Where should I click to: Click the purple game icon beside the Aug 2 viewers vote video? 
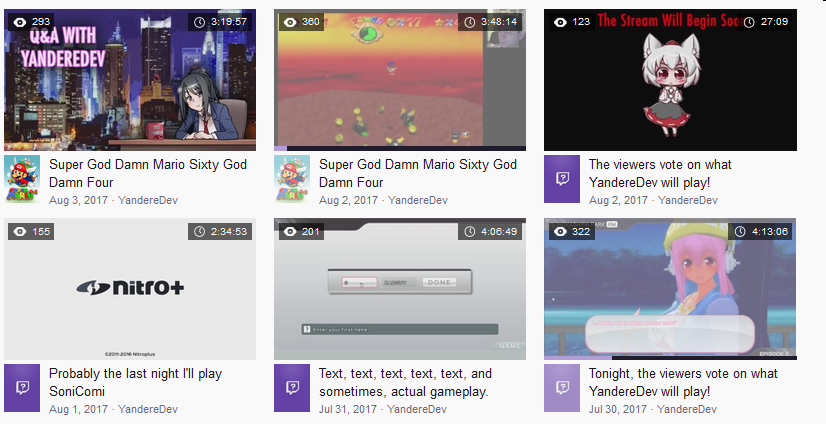pyautogui.click(x=562, y=179)
